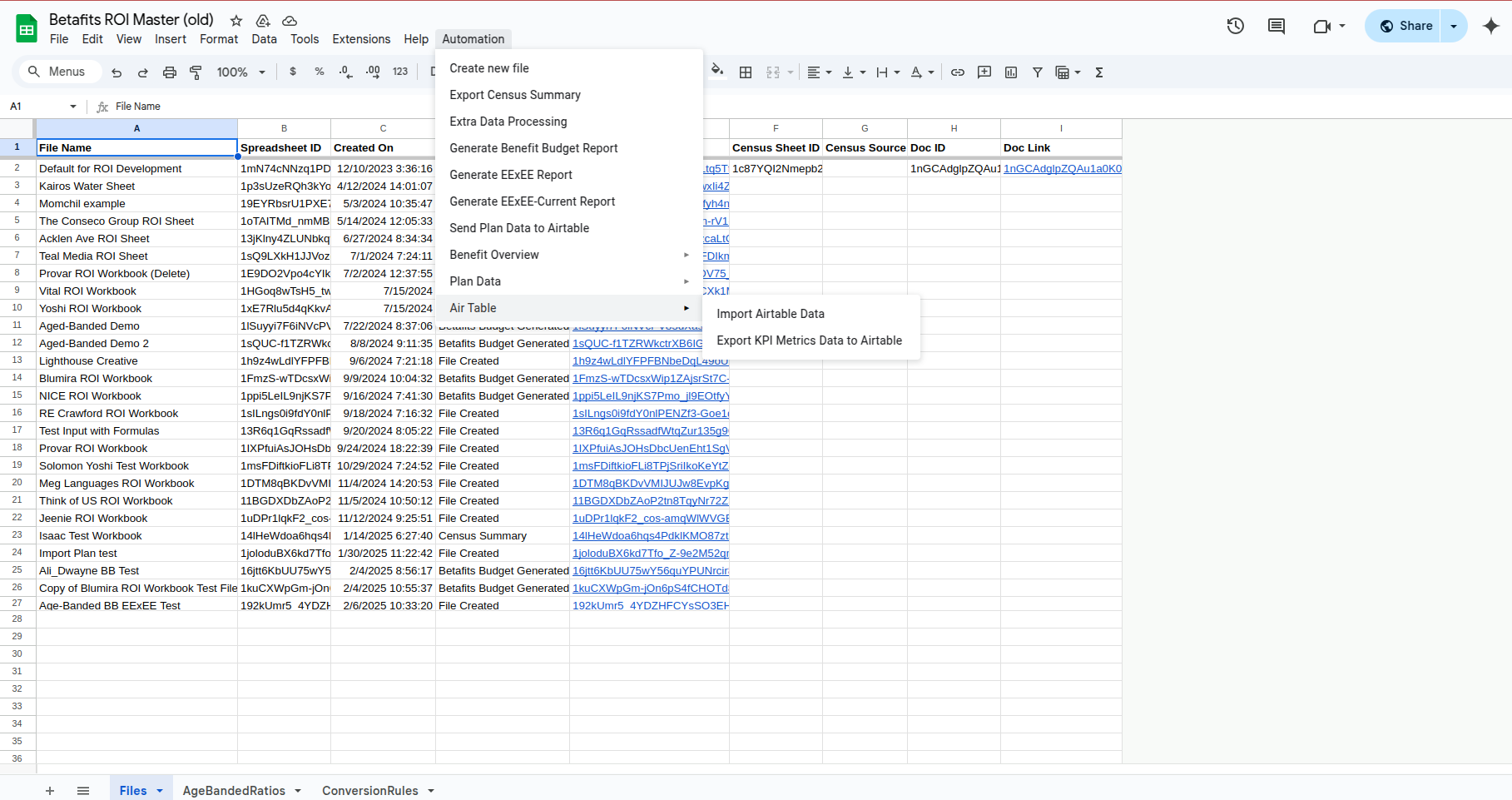Undo the last action
This screenshot has height=800, width=1512.
[116, 72]
